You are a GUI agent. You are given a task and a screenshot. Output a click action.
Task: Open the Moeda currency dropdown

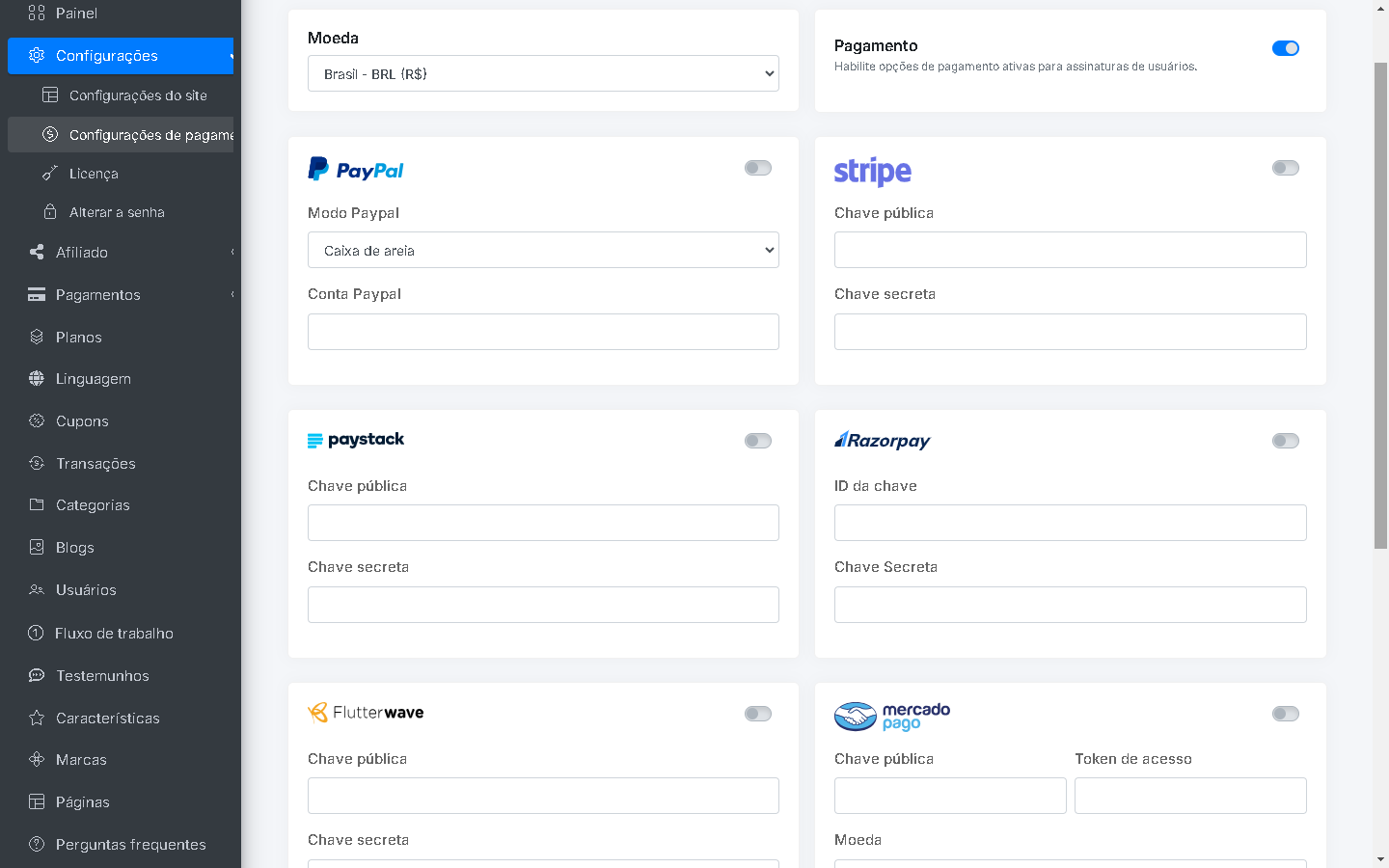coord(543,73)
